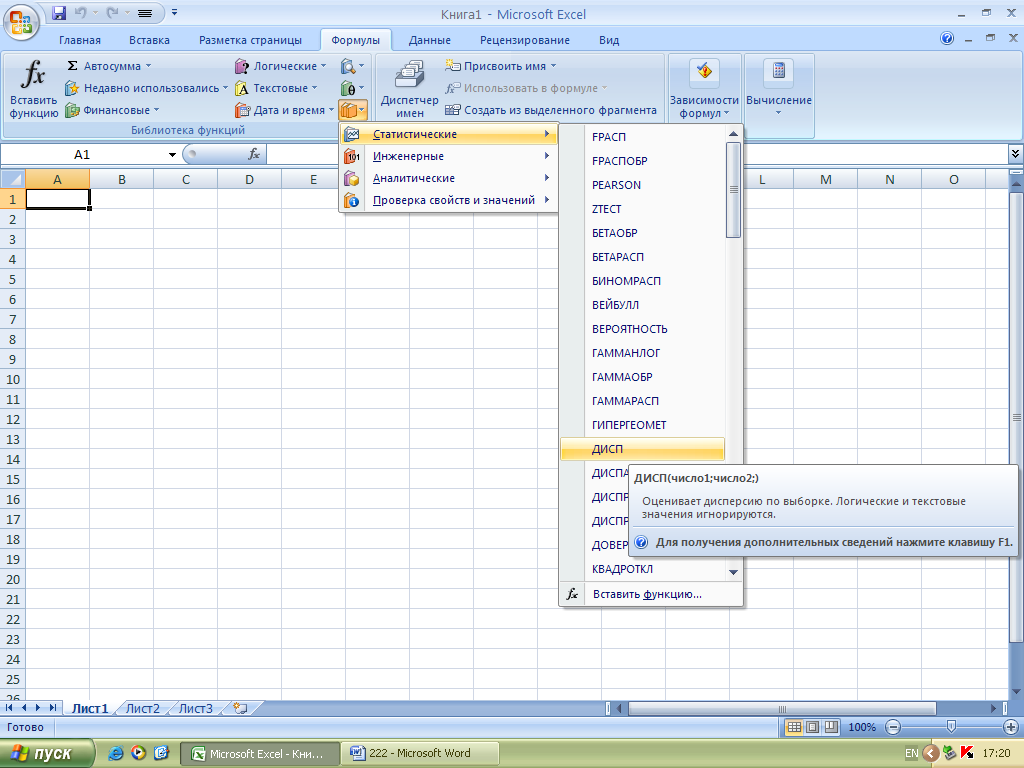Select column B header
The image size is (1024, 768).
coord(121,179)
